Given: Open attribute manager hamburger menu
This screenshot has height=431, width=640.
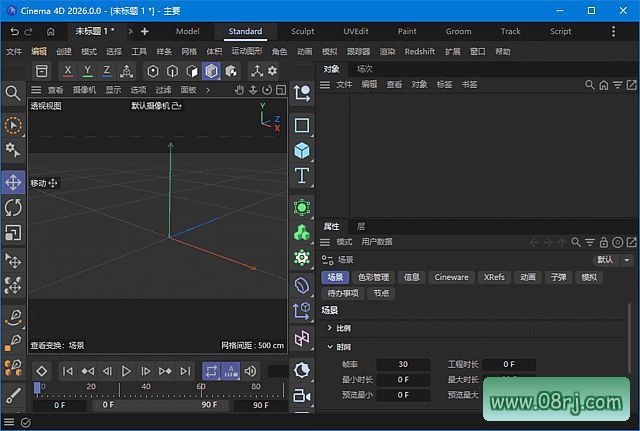Looking at the screenshot, I should pyautogui.click(x=325, y=242).
